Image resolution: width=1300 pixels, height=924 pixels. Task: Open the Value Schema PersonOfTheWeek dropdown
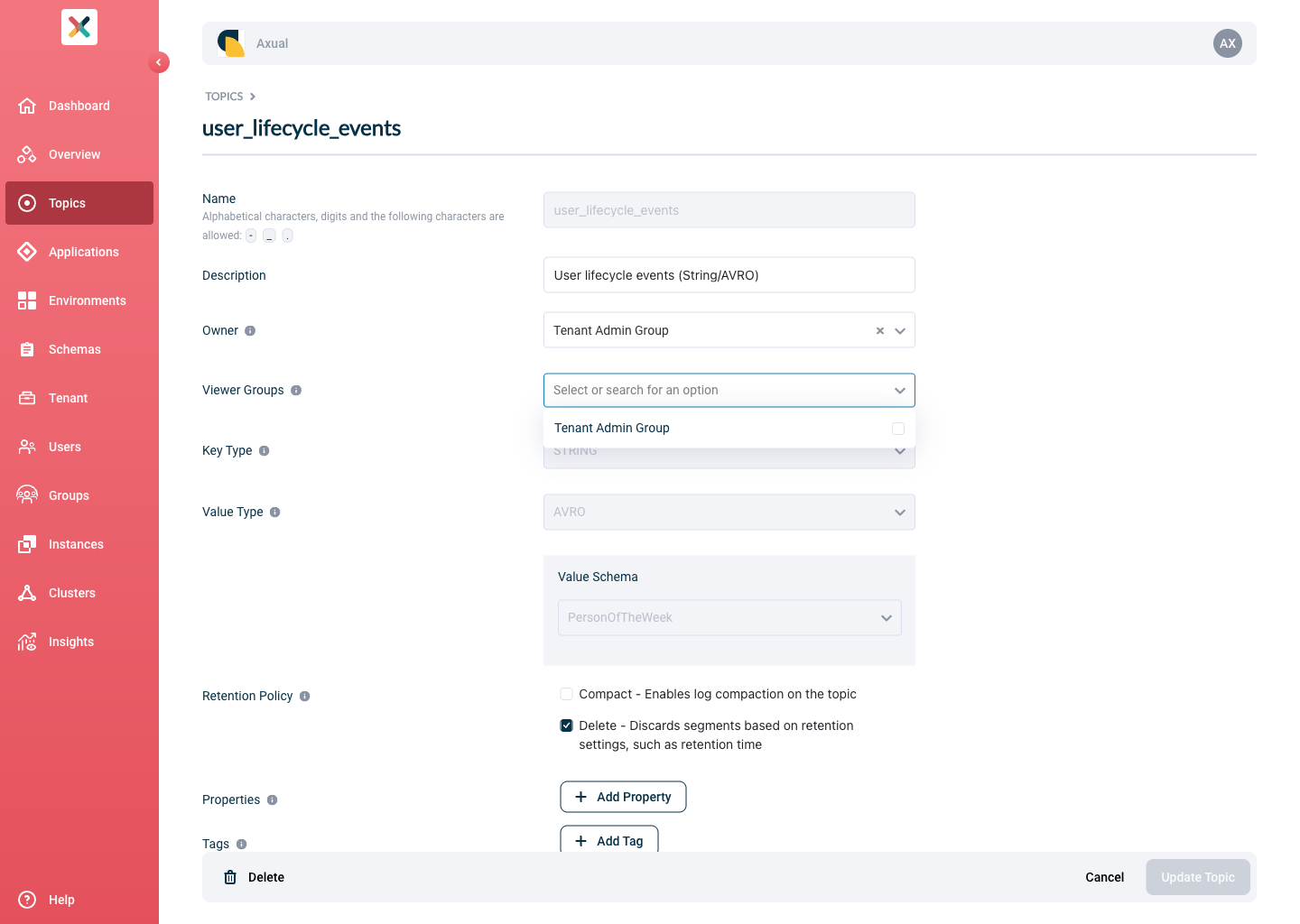click(729, 617)
